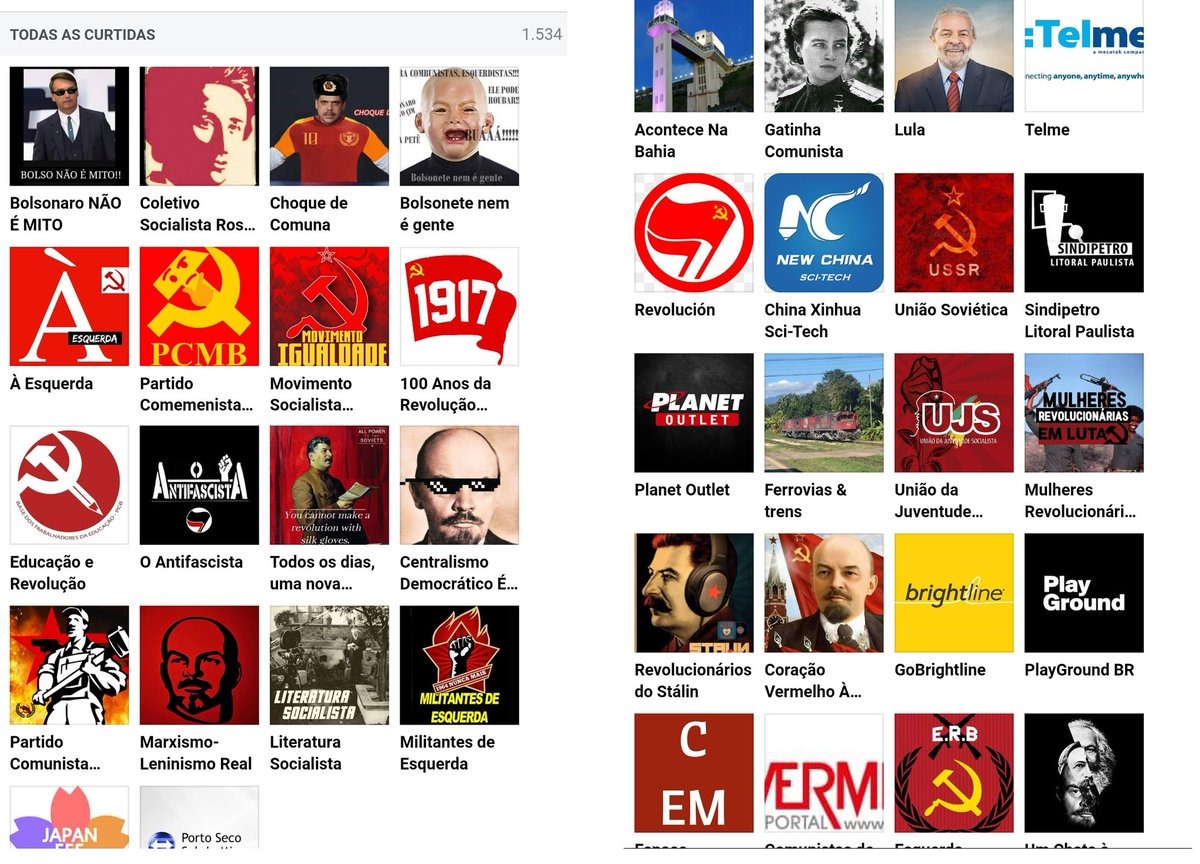
Task: Open the Sindipetro Litoral Paulista logo
Action: pyautogui.click(x=1084, y=233)
